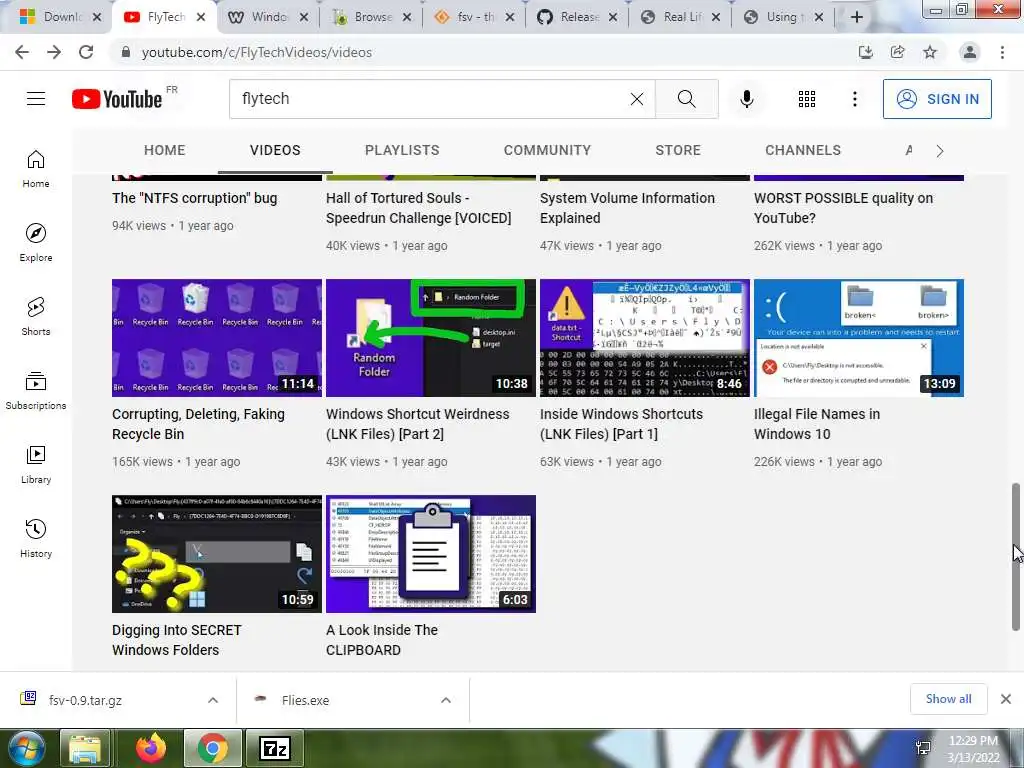Click the SIGN IN button
This screenshot has width=1024, height=768.
coord(937,99)
